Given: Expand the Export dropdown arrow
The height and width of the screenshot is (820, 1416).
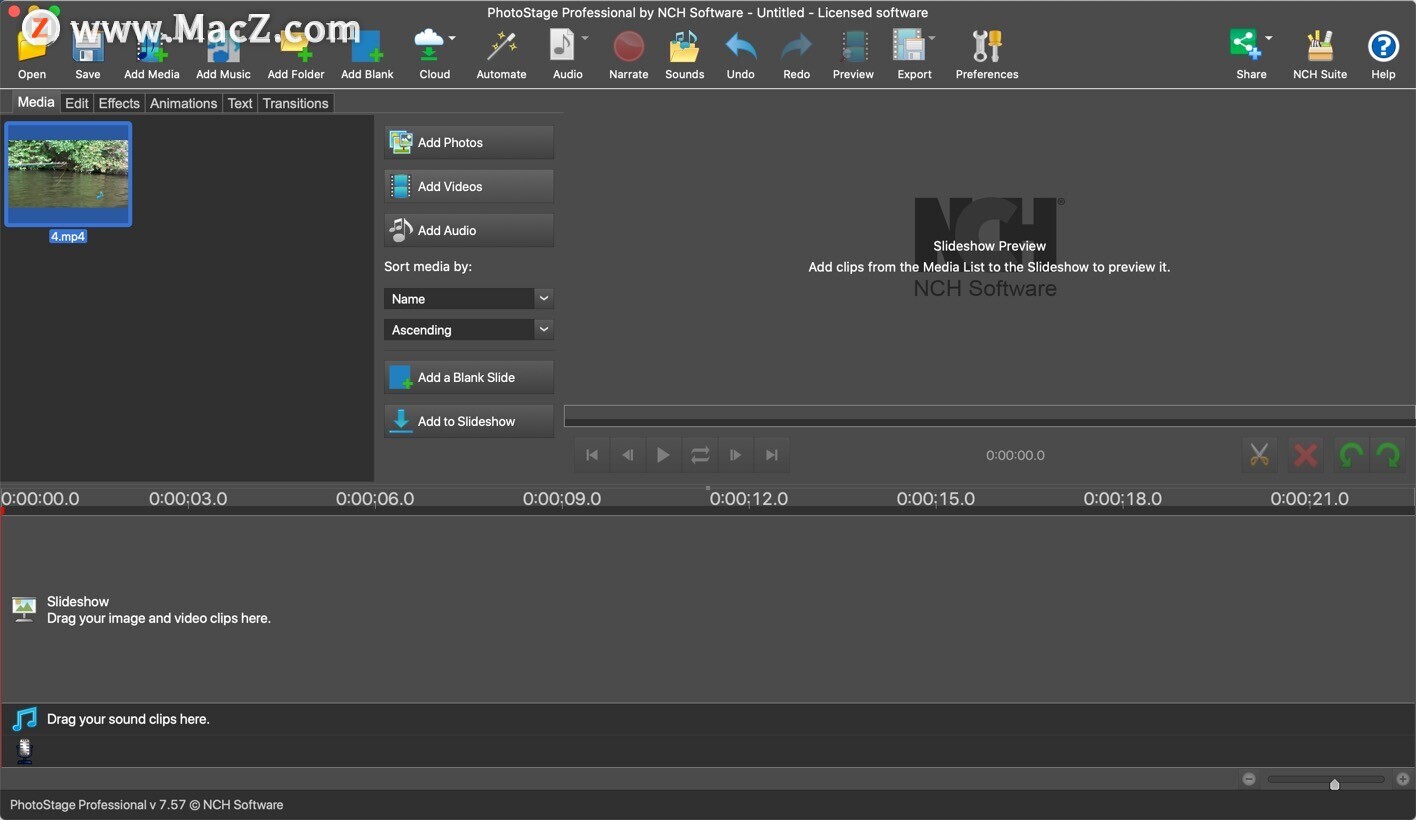Looking at the screenshot, I should [x=932, y=39].
